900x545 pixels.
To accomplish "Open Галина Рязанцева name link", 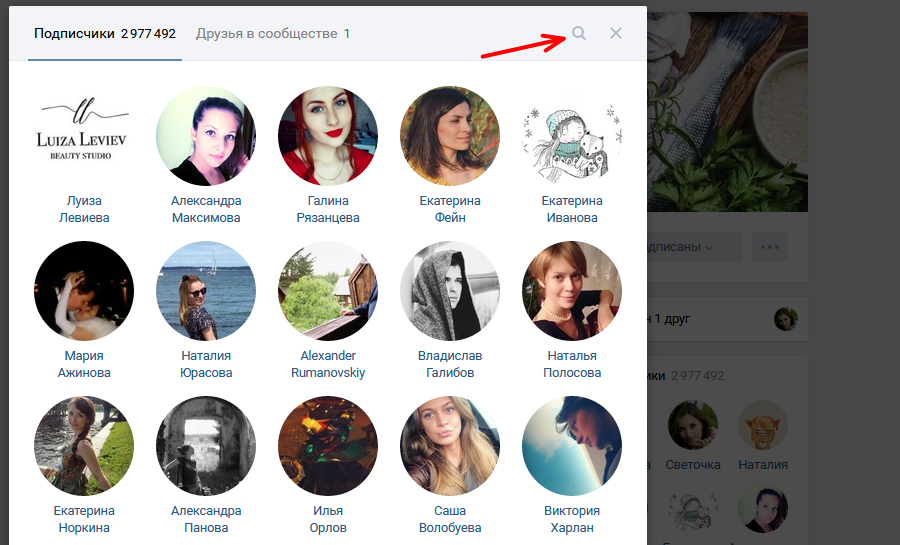I will click(x=328, y=209).
